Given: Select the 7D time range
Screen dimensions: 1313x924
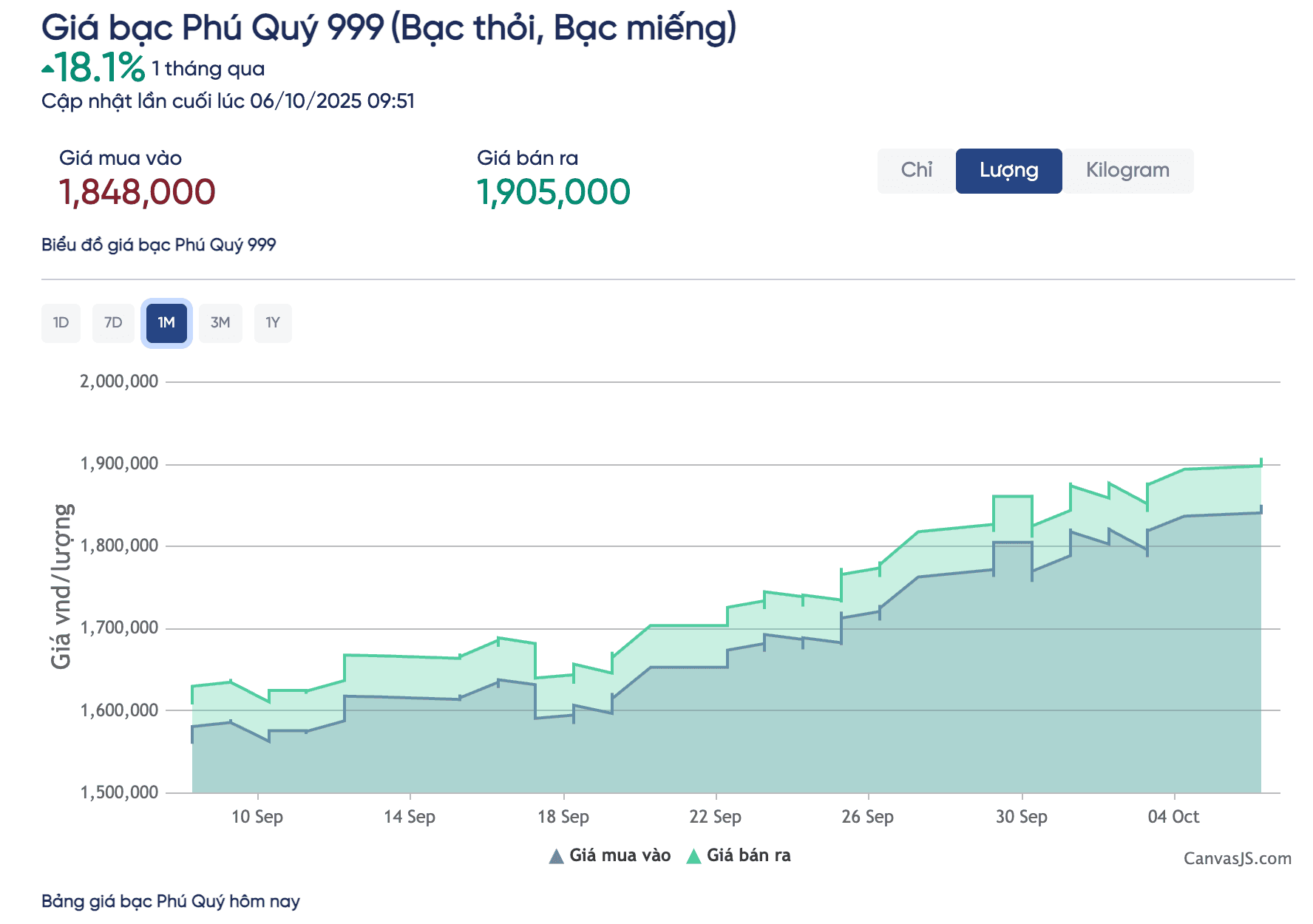Looking at the screenshot, I should point(113,323).
